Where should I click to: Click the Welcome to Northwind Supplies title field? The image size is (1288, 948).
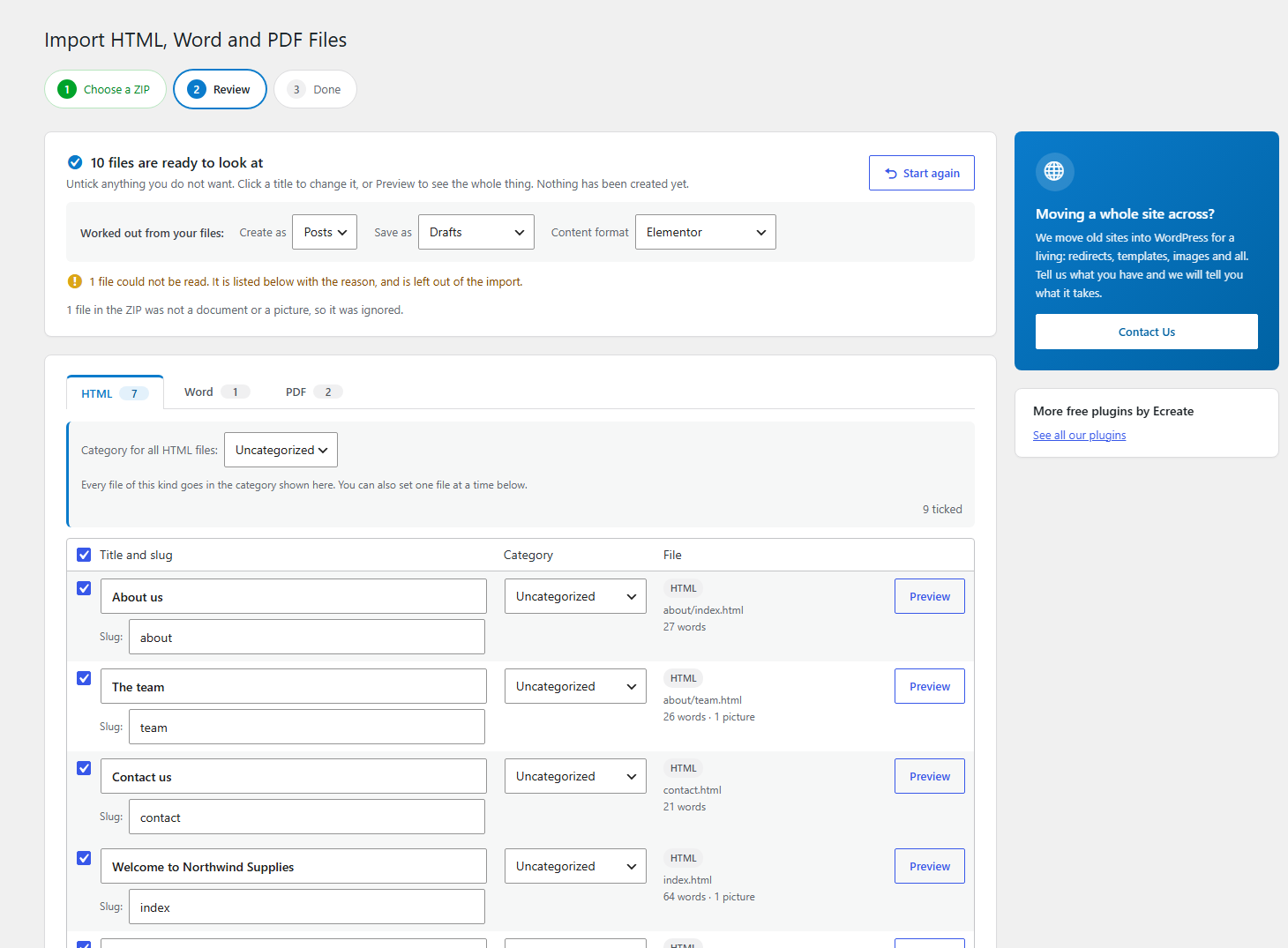(x=294, y=866)
